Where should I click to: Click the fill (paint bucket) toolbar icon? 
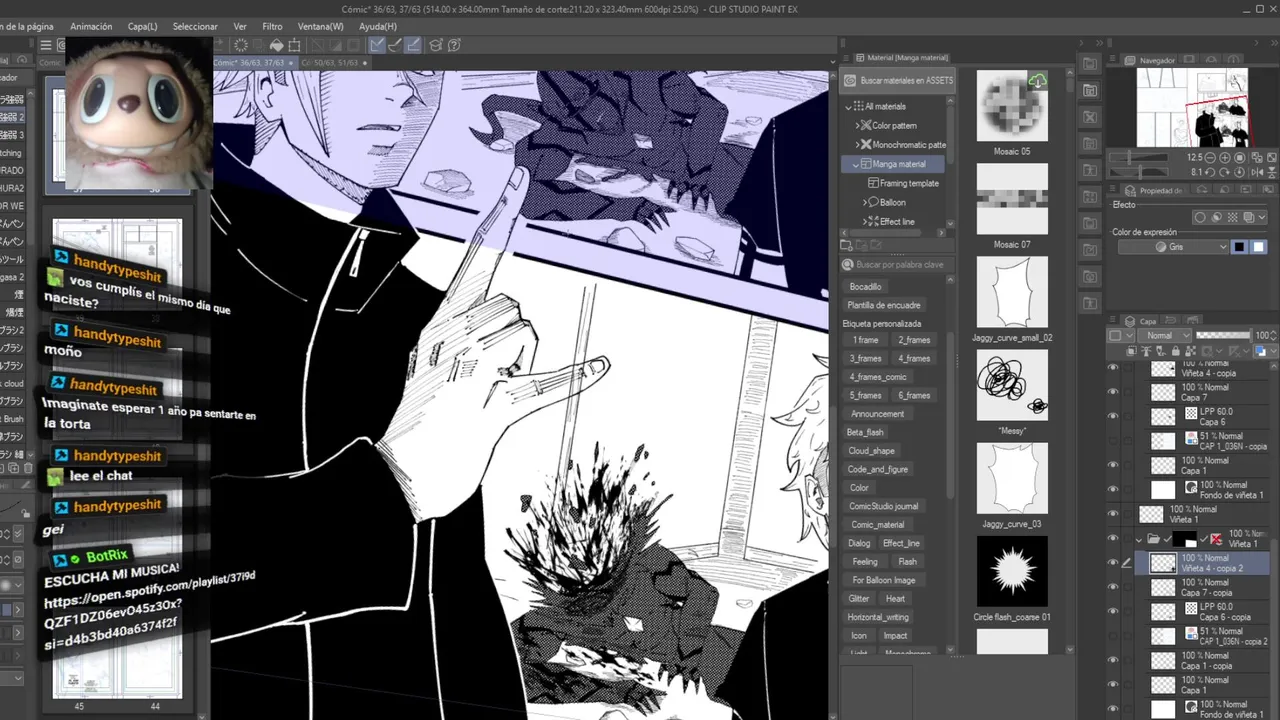point(277,45)
